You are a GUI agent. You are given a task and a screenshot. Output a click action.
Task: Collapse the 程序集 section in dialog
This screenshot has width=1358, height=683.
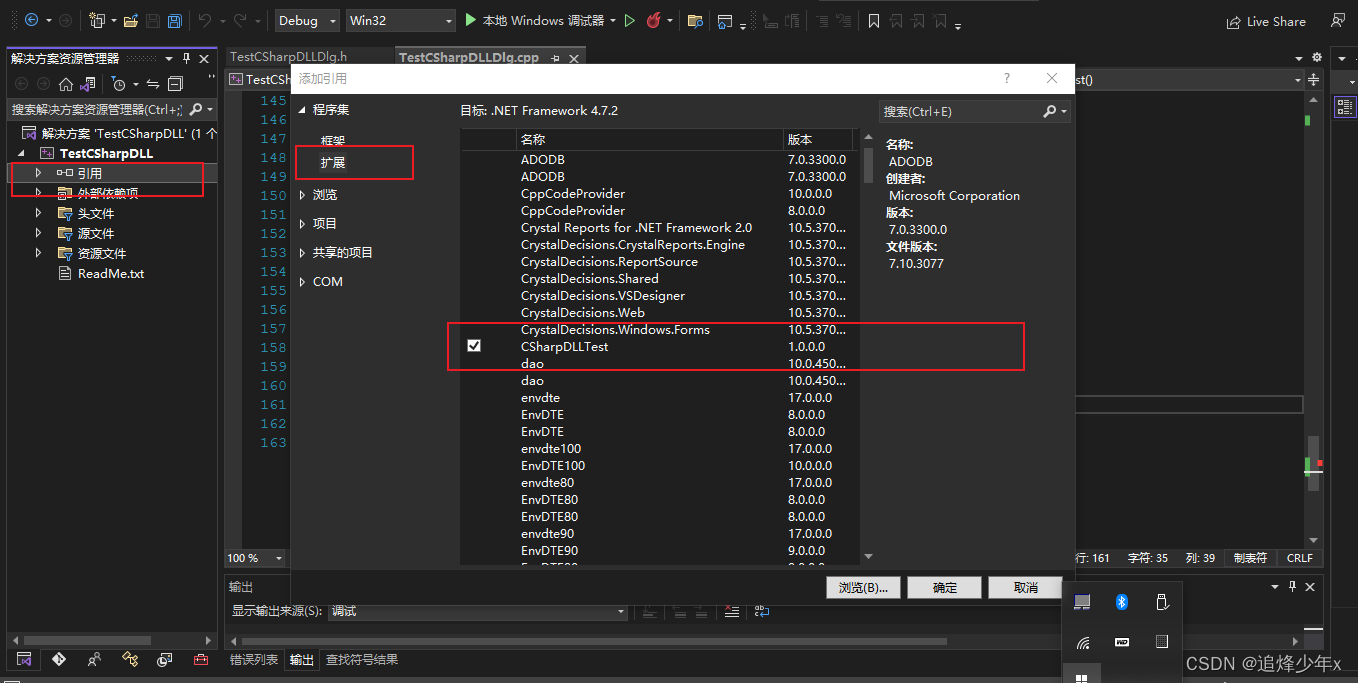coord(303,110)
